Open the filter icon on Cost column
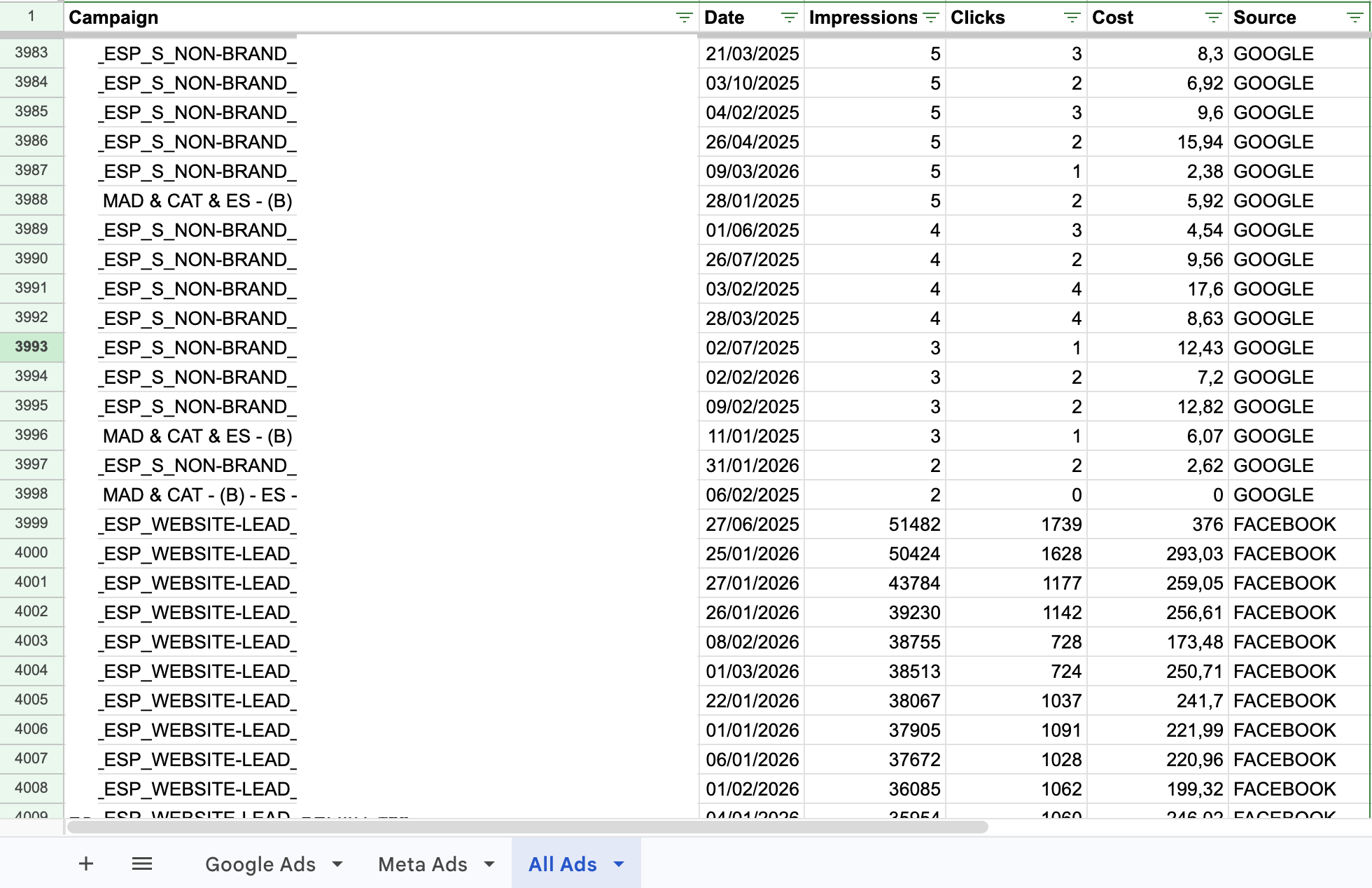Screen dimensions: 1372x888 (1214, 18)
